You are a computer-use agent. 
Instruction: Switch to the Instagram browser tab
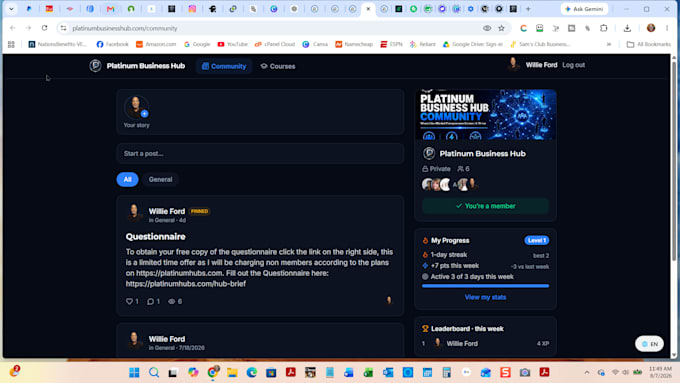(x=192, y=9)
